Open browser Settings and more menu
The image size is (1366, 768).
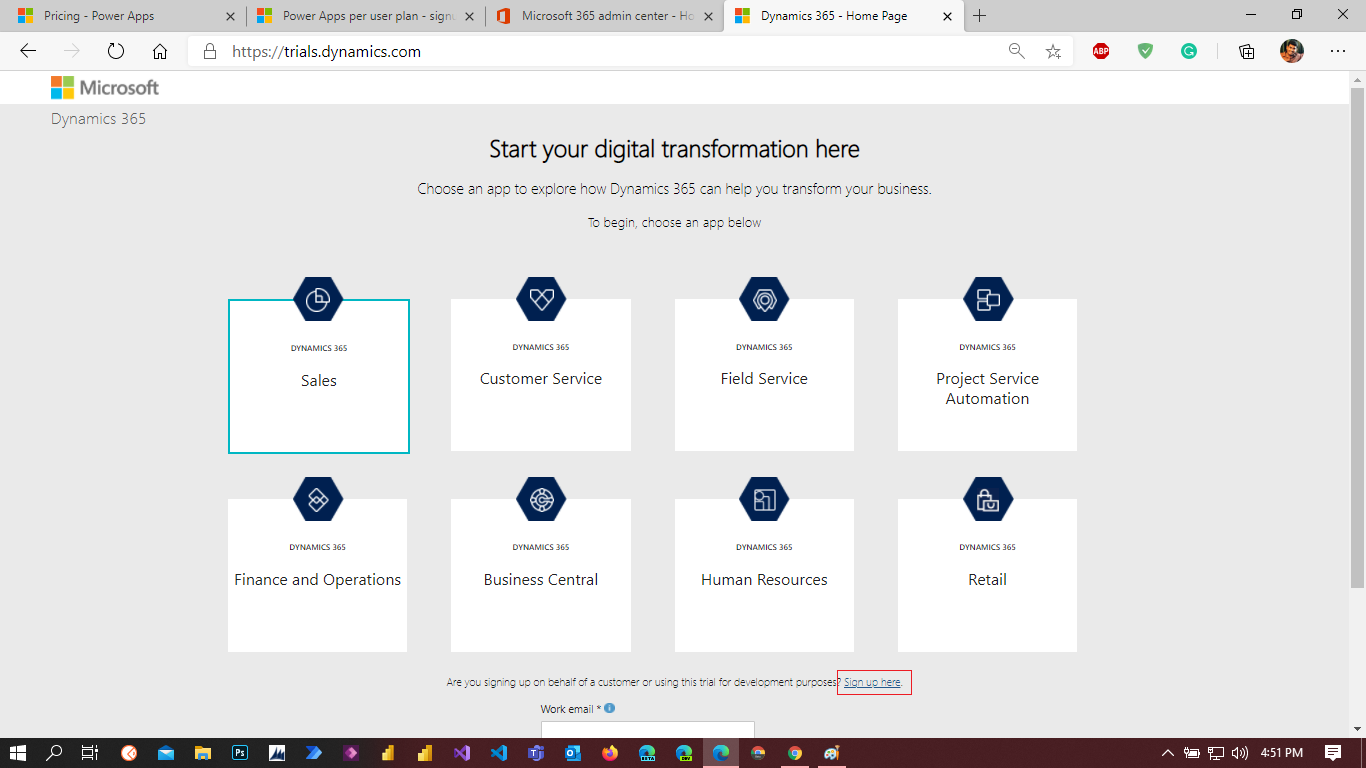(1338, 52)
